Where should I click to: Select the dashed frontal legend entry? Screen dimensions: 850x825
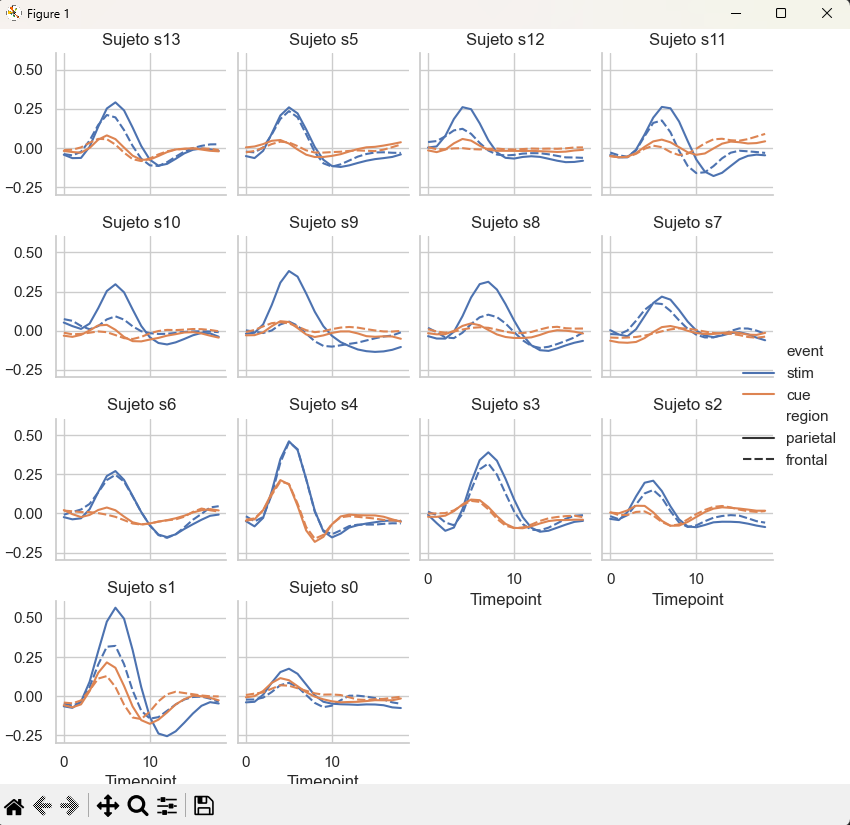(760, 460)
